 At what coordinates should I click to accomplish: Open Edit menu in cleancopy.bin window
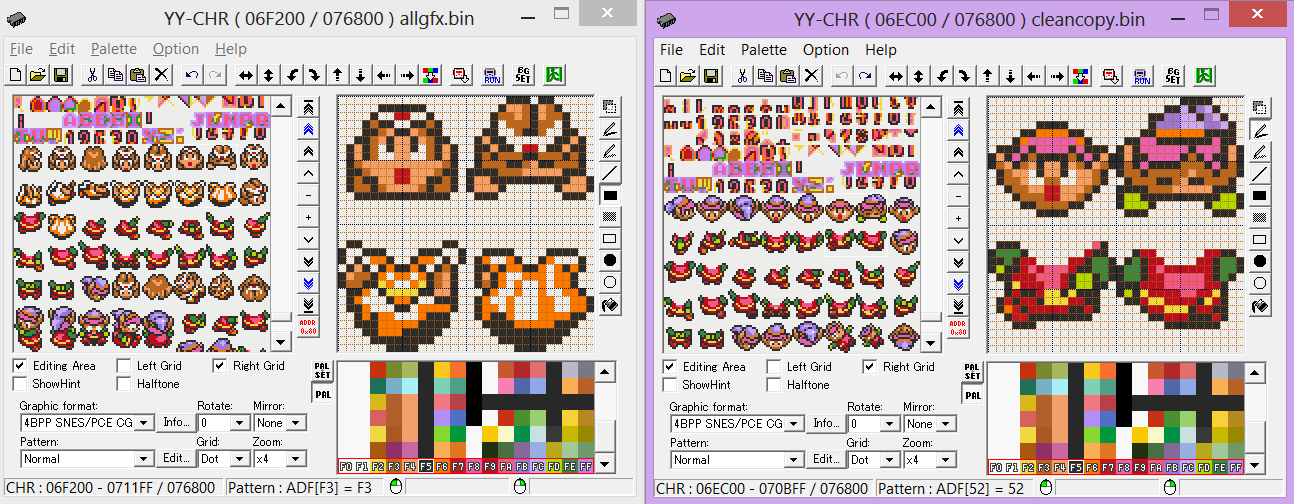point(712,49)
